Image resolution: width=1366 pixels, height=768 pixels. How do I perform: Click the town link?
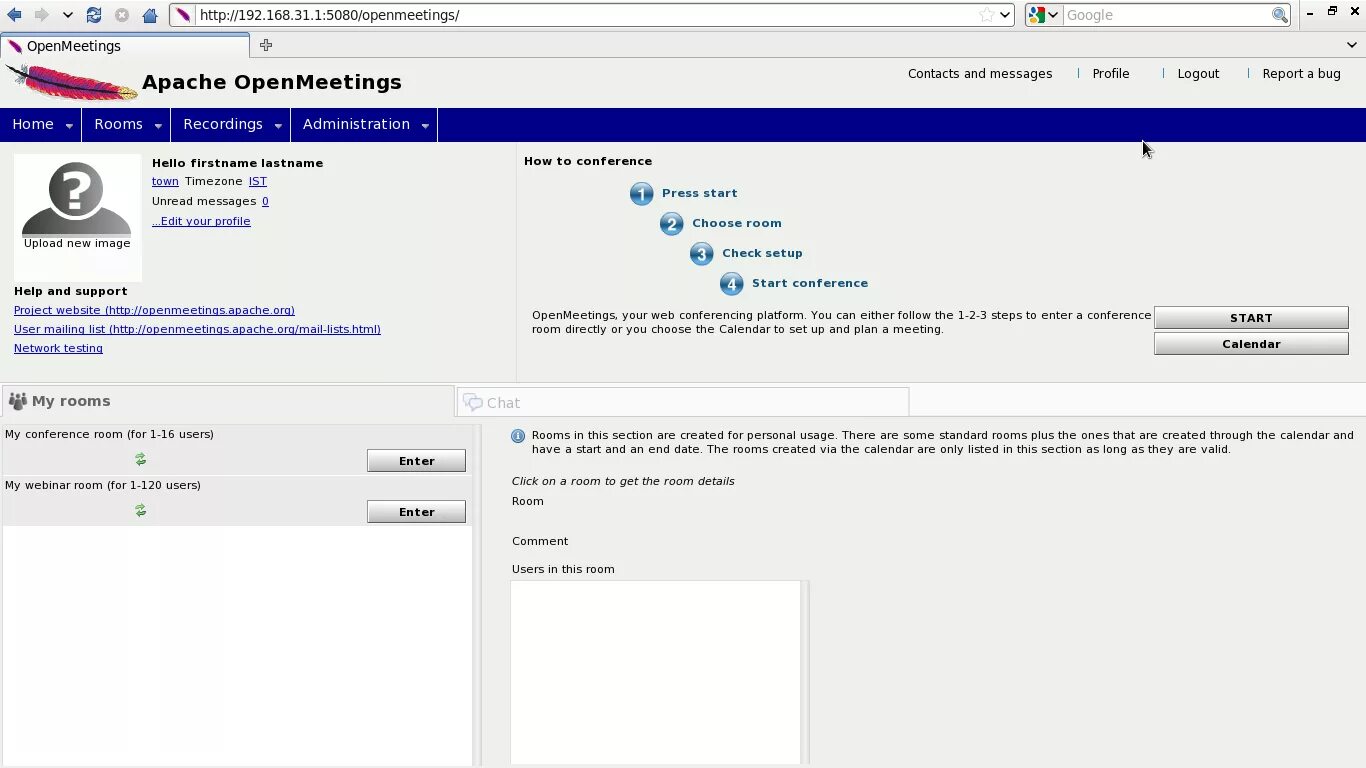click(165, 181)
